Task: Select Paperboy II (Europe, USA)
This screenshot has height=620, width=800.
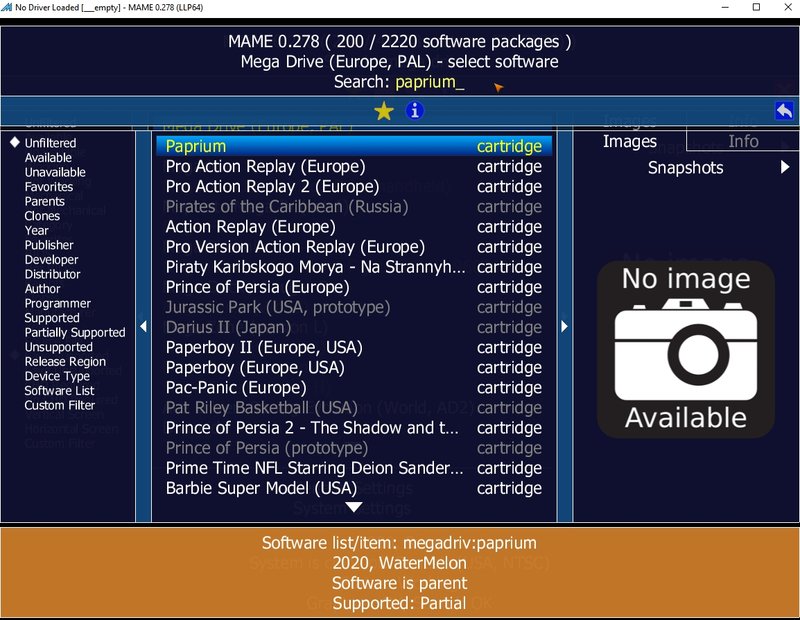Action: 354,347
